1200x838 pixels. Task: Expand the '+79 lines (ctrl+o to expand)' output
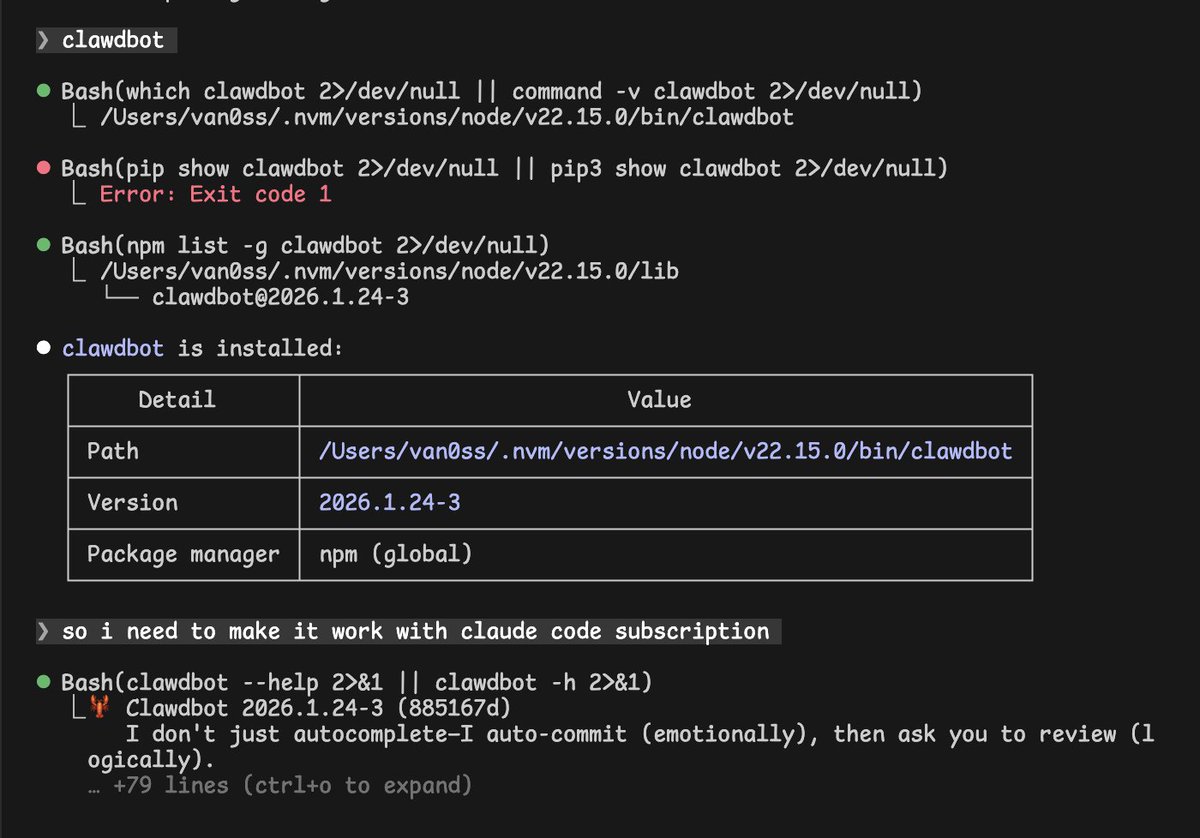279,786
